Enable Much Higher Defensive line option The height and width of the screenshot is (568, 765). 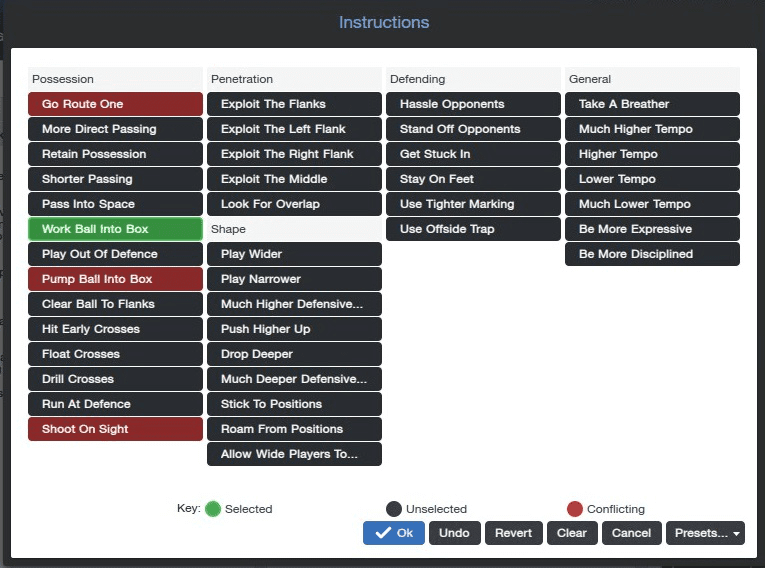(294, 304)
